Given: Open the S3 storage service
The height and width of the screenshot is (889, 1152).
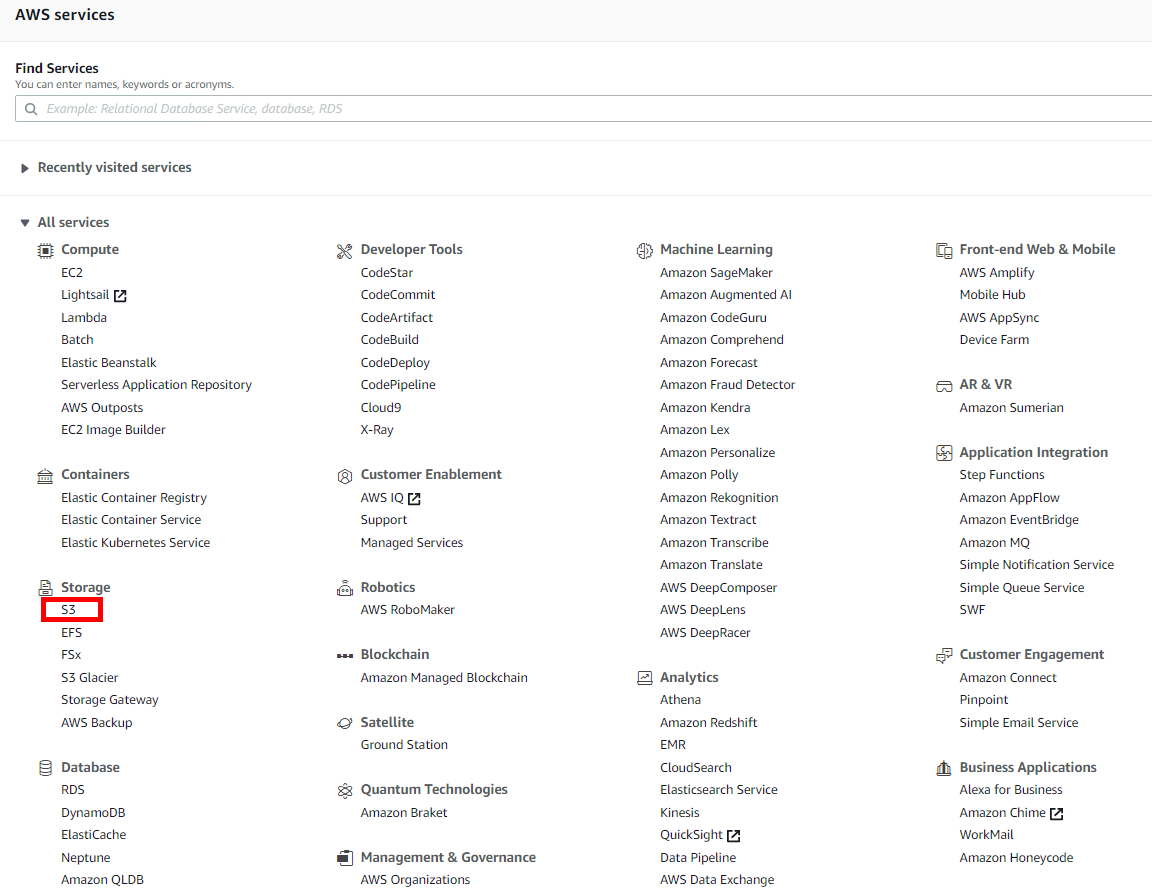Looking at the screenshot, I should [x=68, y=610].
